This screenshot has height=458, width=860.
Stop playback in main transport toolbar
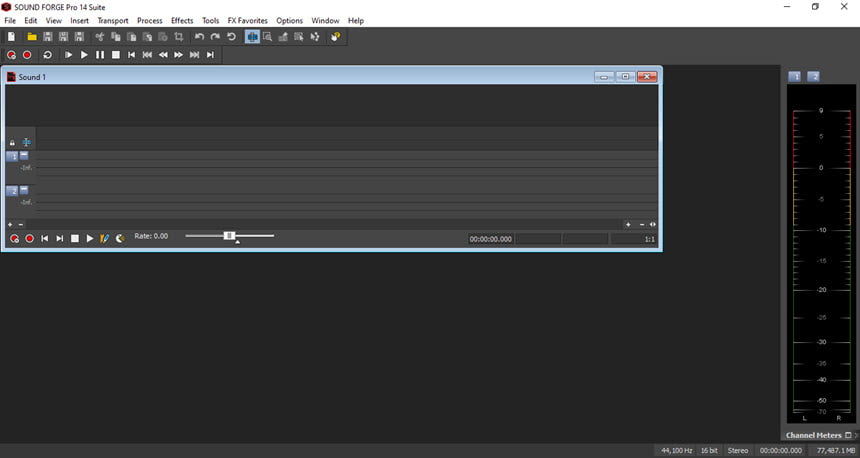[116, 55]
